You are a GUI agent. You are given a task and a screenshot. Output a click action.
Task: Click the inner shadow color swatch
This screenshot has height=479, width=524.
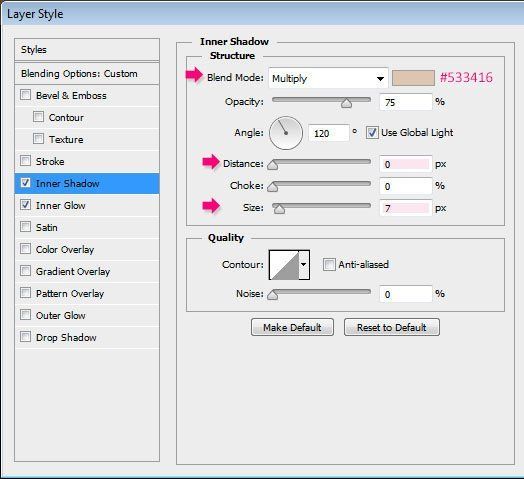coord(413,78)
